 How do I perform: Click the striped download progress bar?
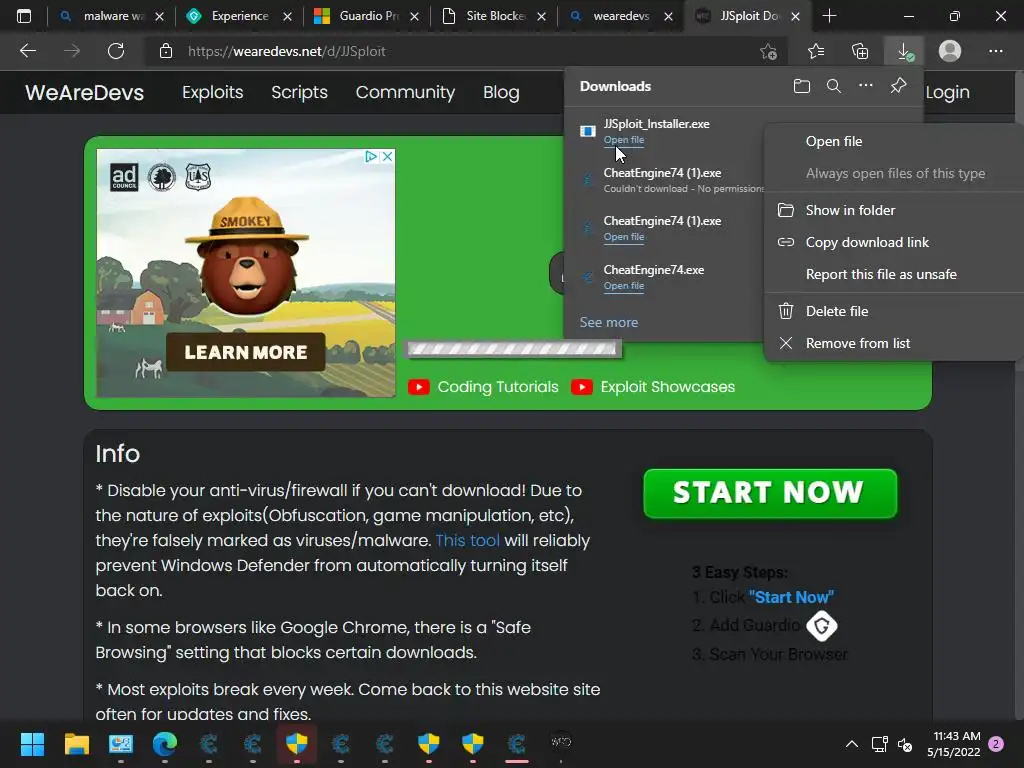click(513, 349)
